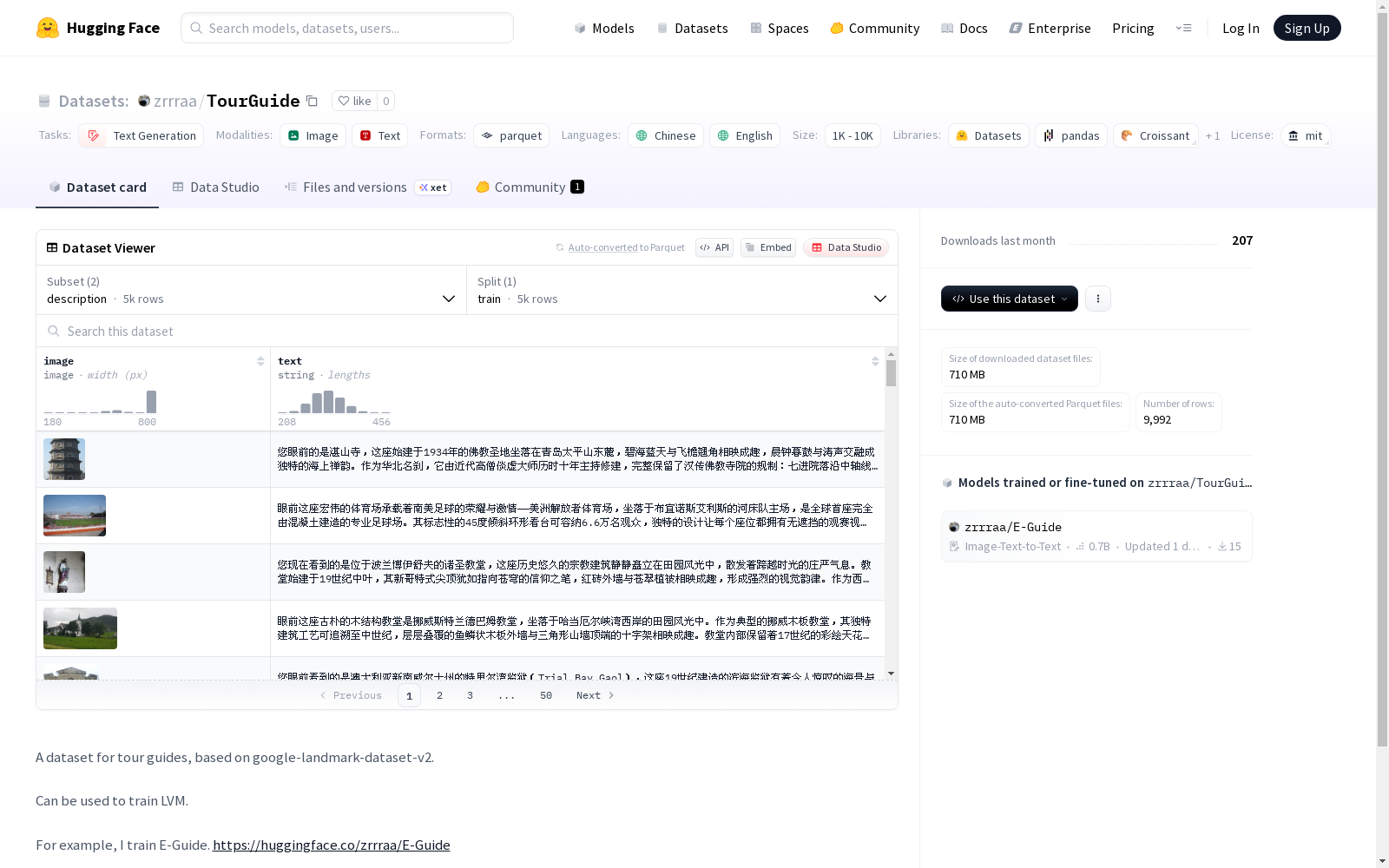Screen dimensions: 1389x868
Task: Click the Text Generation task tag
Action: (142, 135)
